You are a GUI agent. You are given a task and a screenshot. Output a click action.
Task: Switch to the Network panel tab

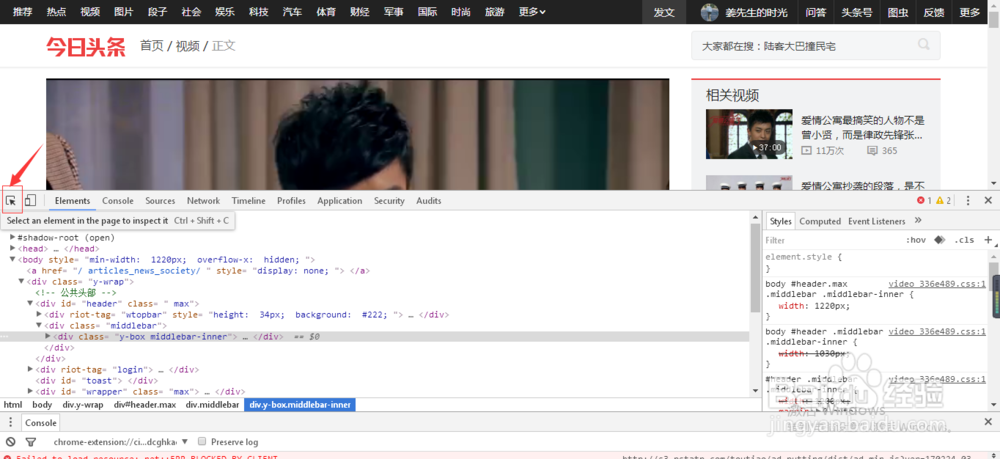pyautogui.click(x=203, y=201)
